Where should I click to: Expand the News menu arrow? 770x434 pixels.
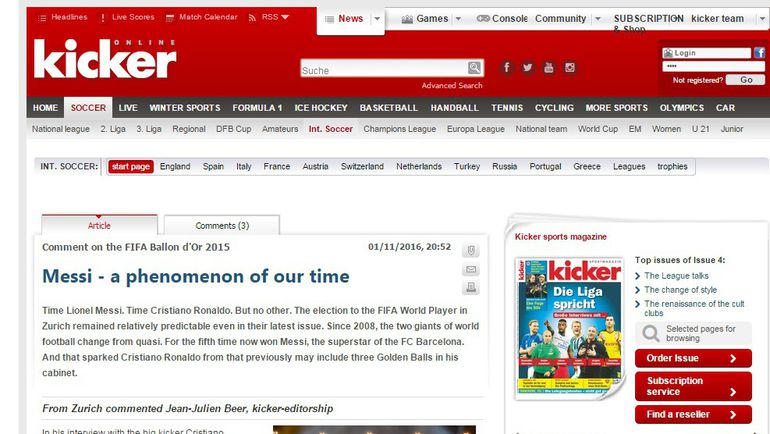pyautogui.click(x=377, y=19)
